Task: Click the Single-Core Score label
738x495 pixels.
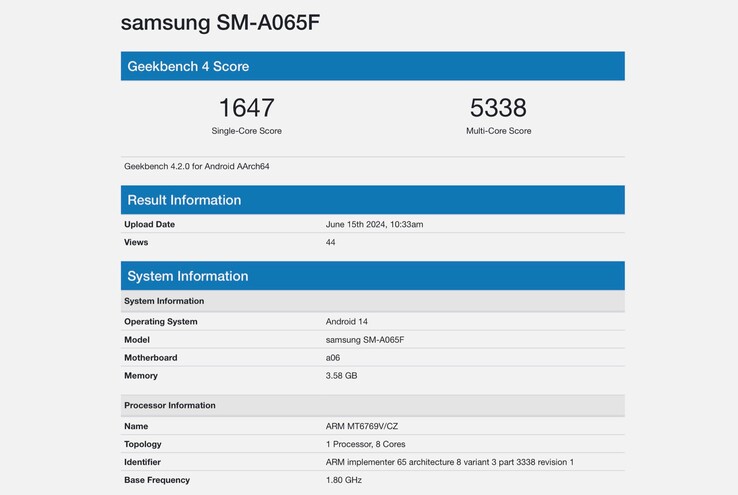Action: (246, 131)
